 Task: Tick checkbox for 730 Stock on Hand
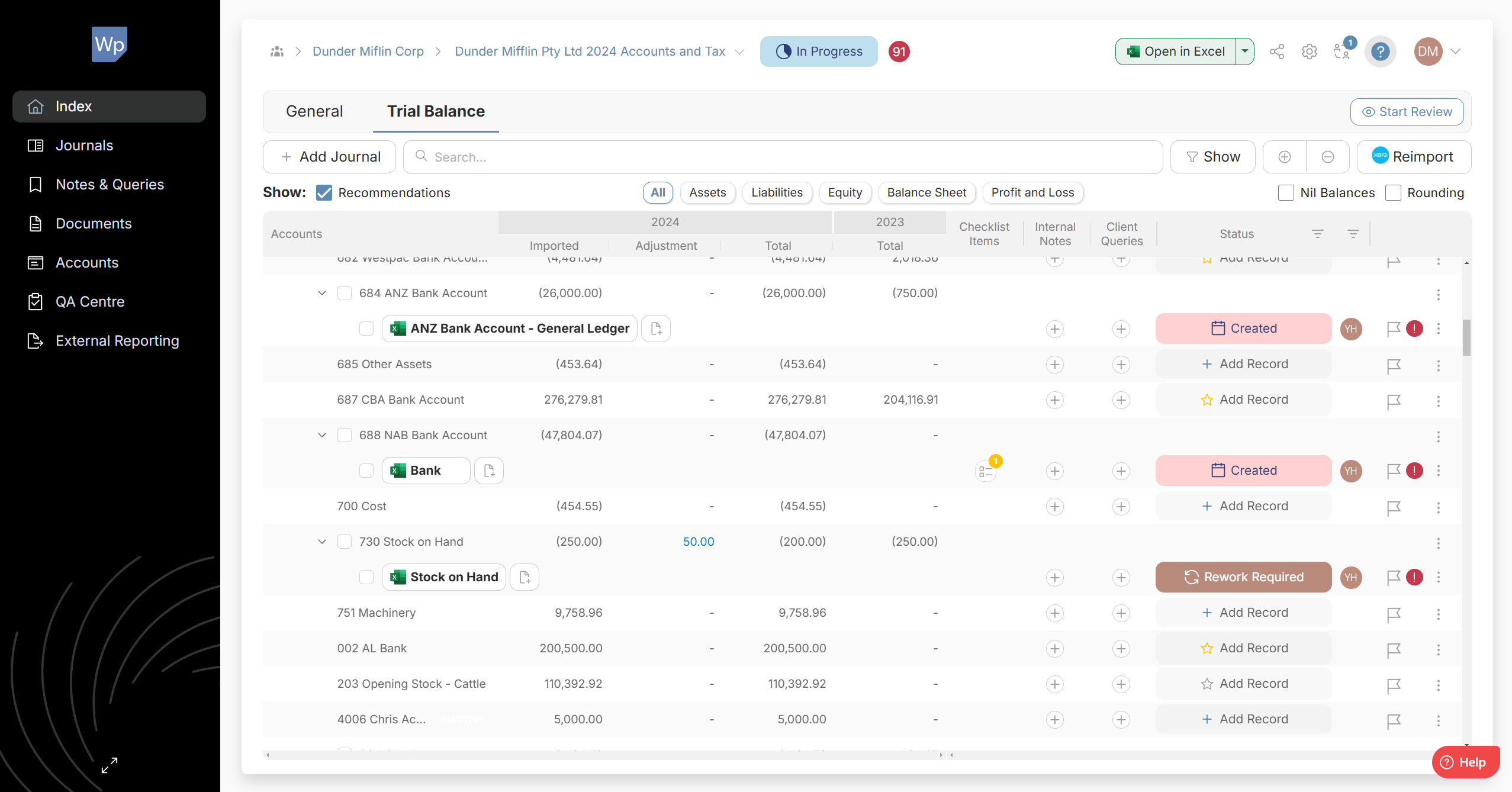click(345, 542)
